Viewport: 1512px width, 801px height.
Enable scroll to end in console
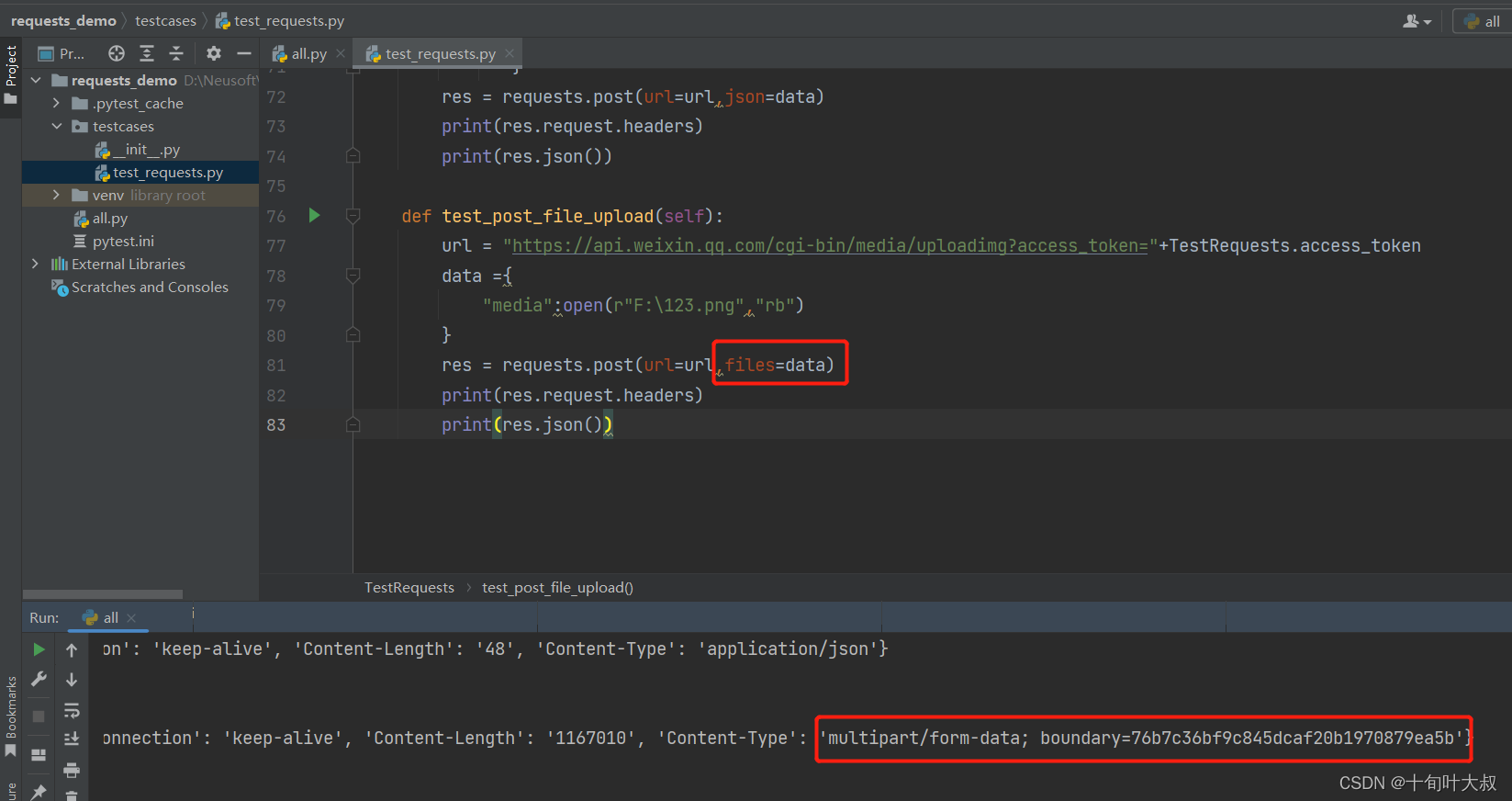coord(72,739)
